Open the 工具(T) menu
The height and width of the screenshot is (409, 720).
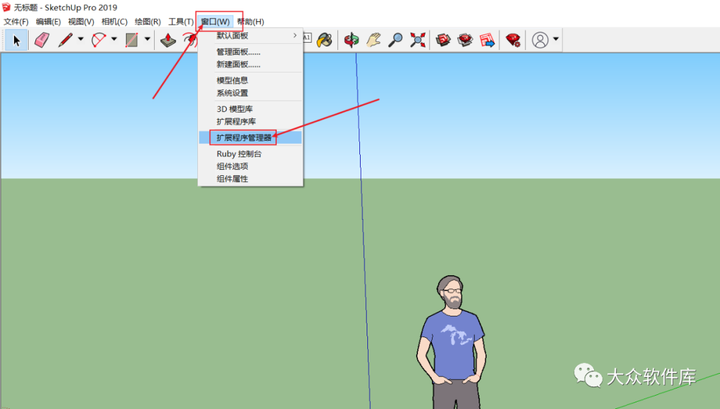[180, 22]
